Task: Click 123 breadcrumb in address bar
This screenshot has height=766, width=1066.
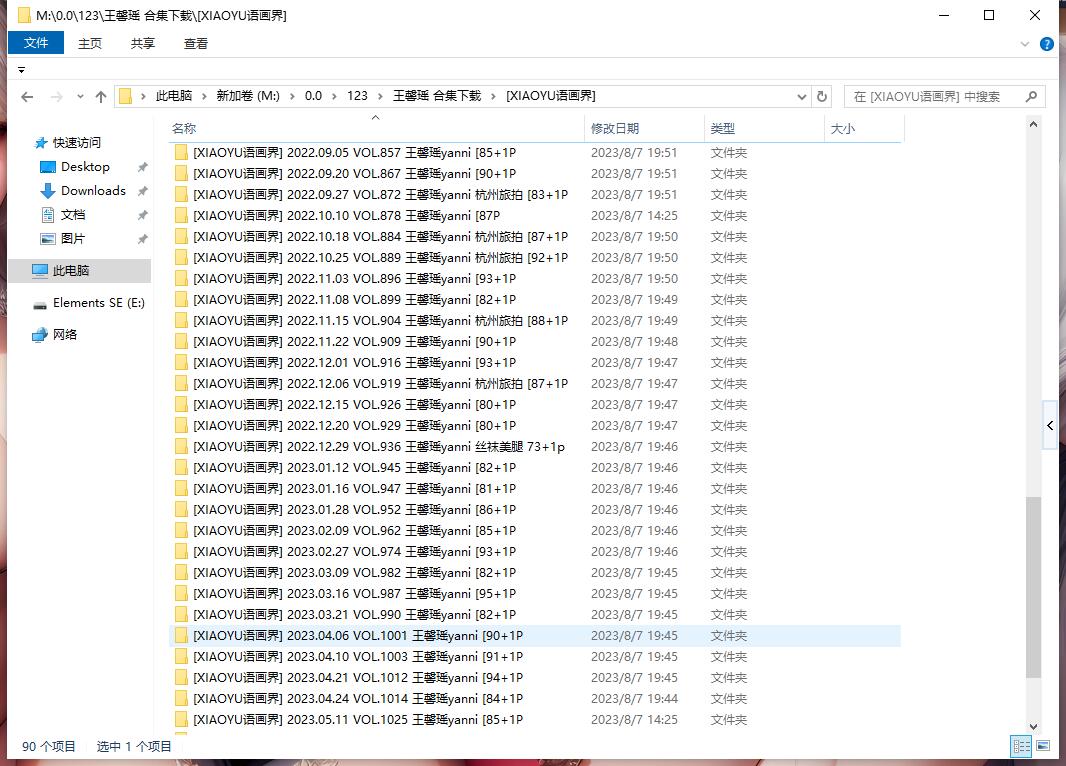Action: click(x=357, y=96)
